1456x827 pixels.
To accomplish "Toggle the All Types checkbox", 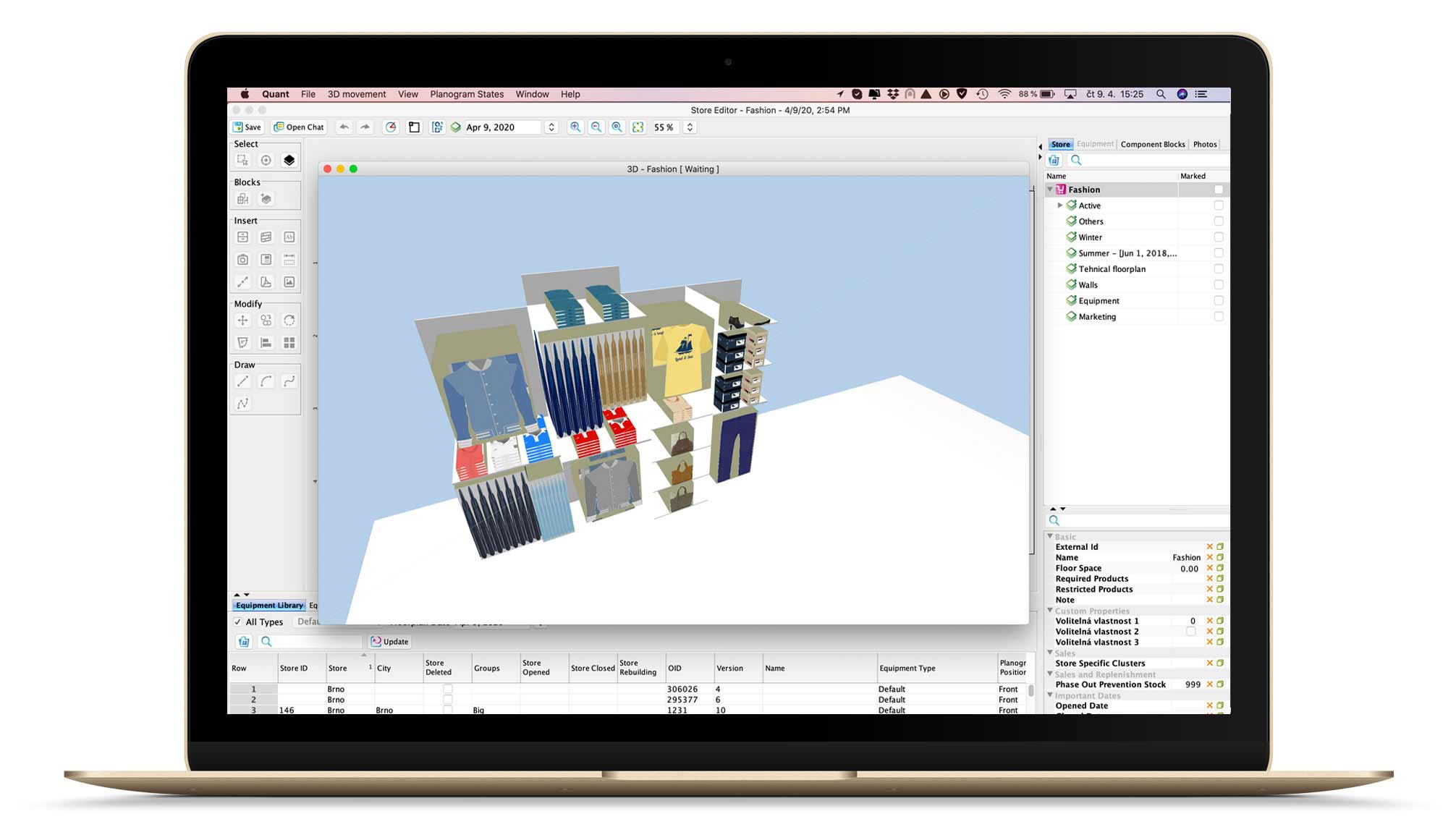I will tap(237, 622).
